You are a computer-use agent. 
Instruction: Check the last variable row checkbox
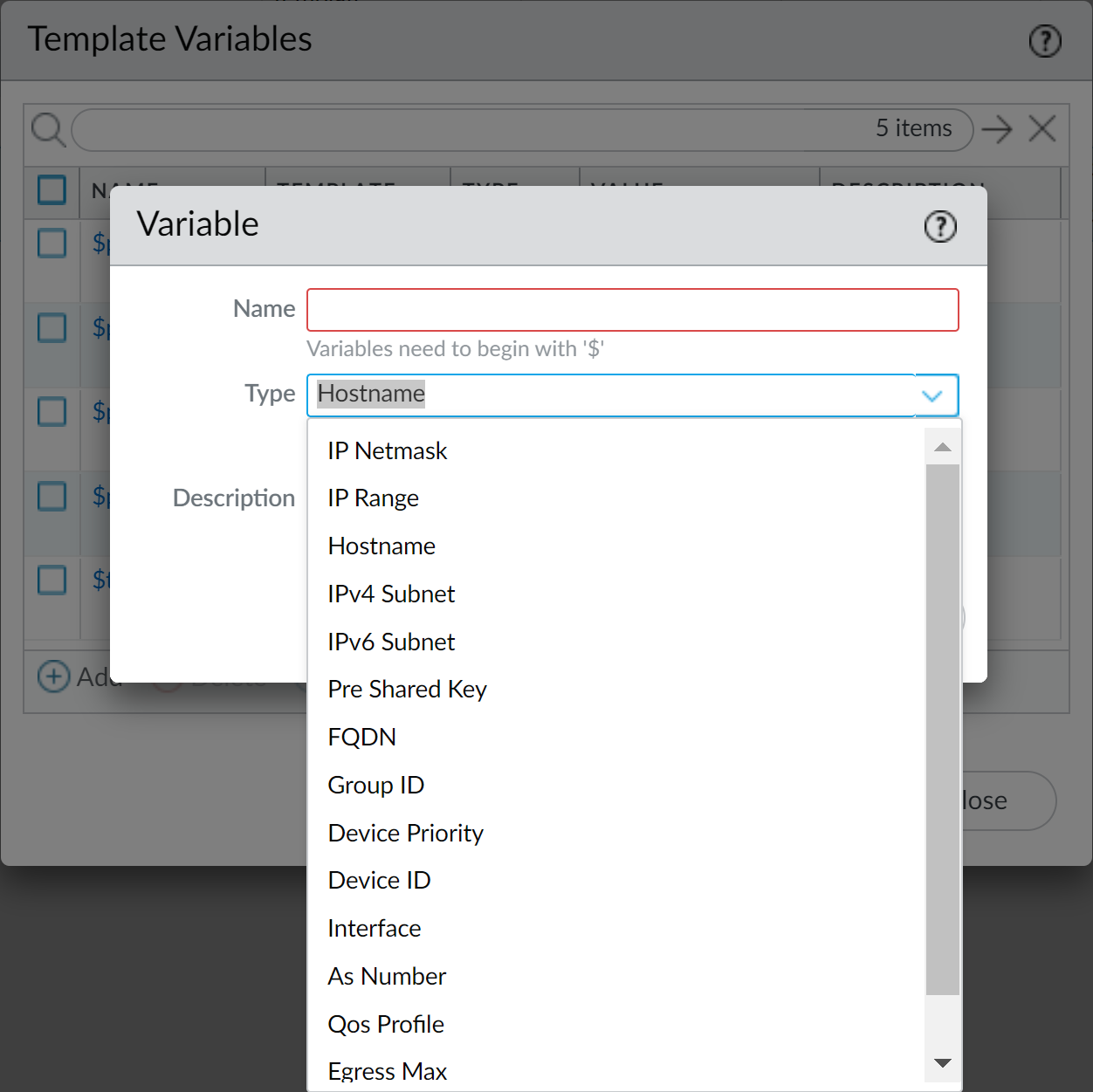point(52,580)
